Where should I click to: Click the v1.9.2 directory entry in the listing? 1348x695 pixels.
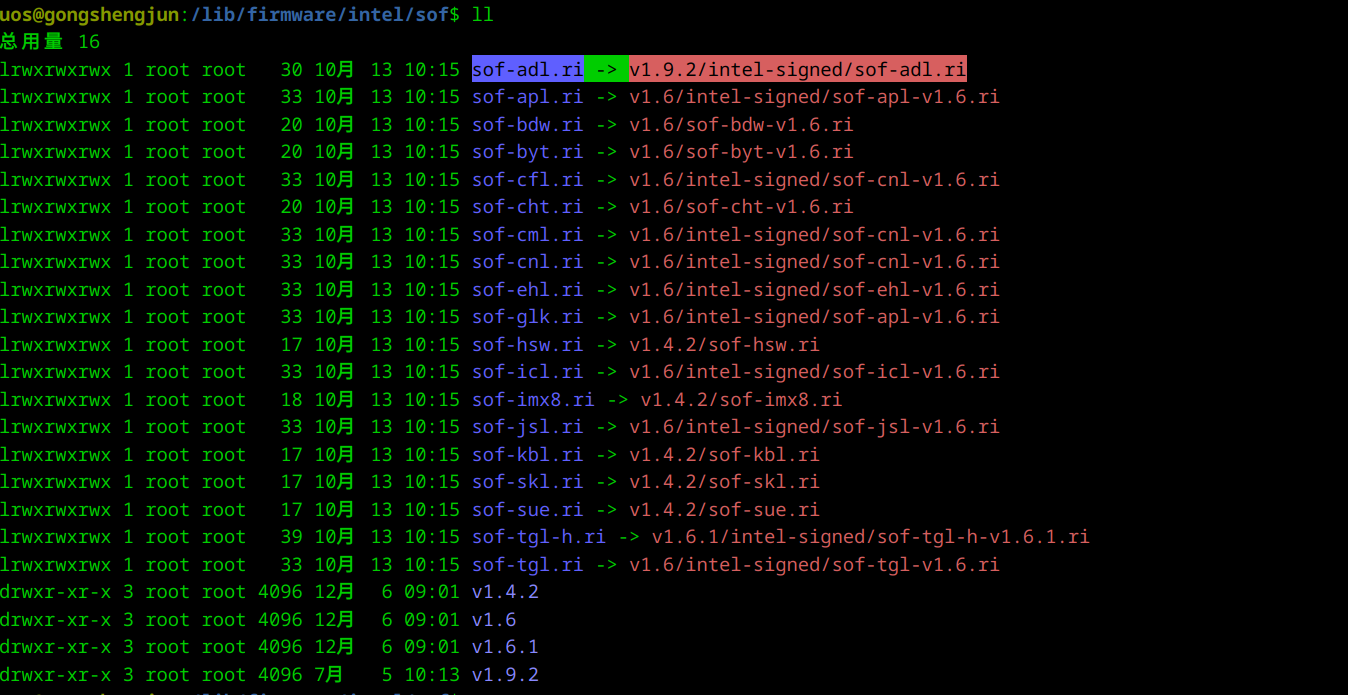click(x=505, y=675)
